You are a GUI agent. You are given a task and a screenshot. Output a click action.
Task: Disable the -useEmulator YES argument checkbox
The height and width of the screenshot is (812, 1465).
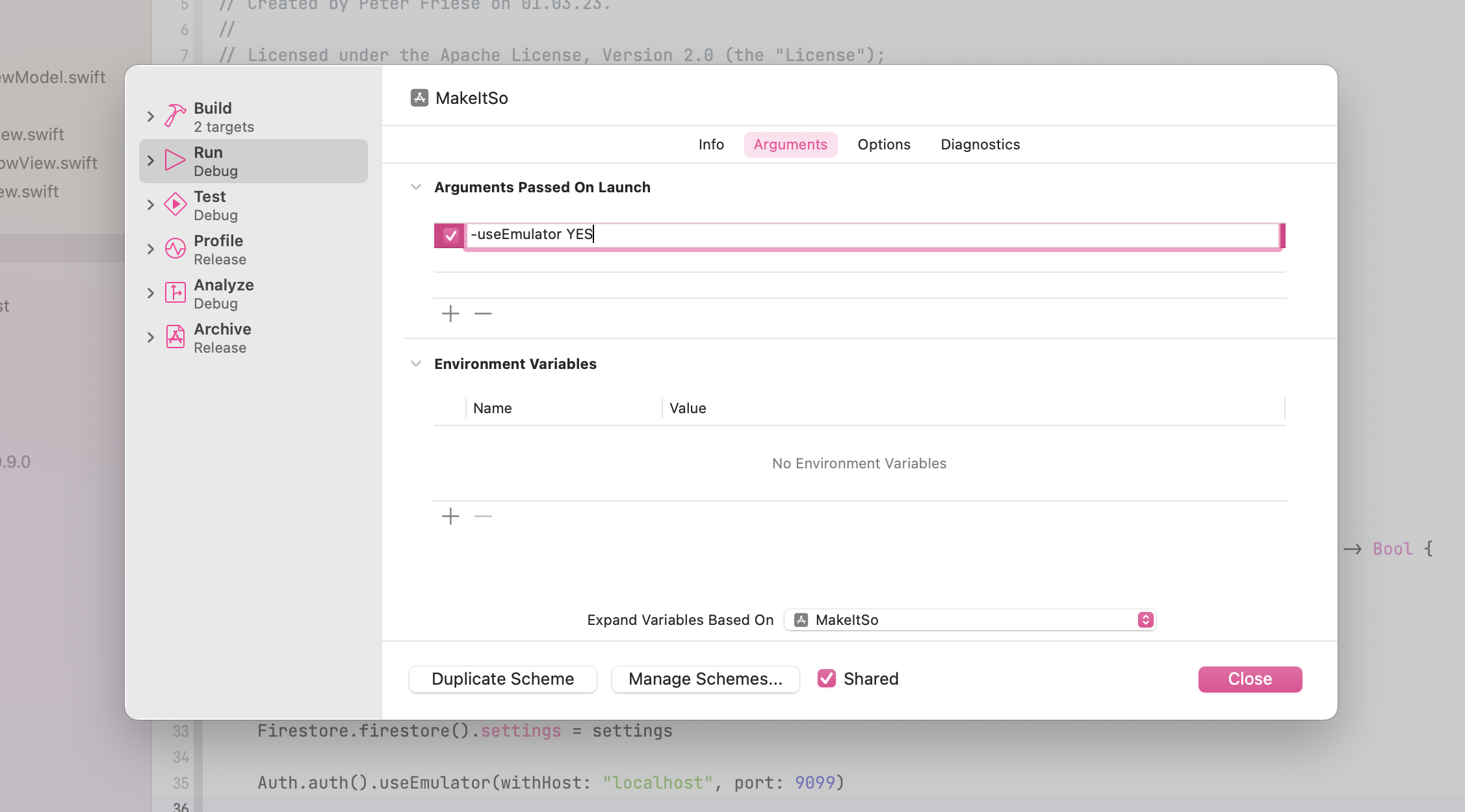click(x=450, y=235)
